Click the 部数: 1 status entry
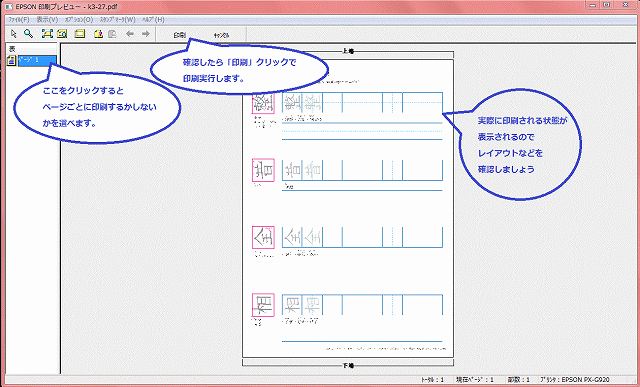The width and height of the screenshot is (640, 387). point(518,380)
